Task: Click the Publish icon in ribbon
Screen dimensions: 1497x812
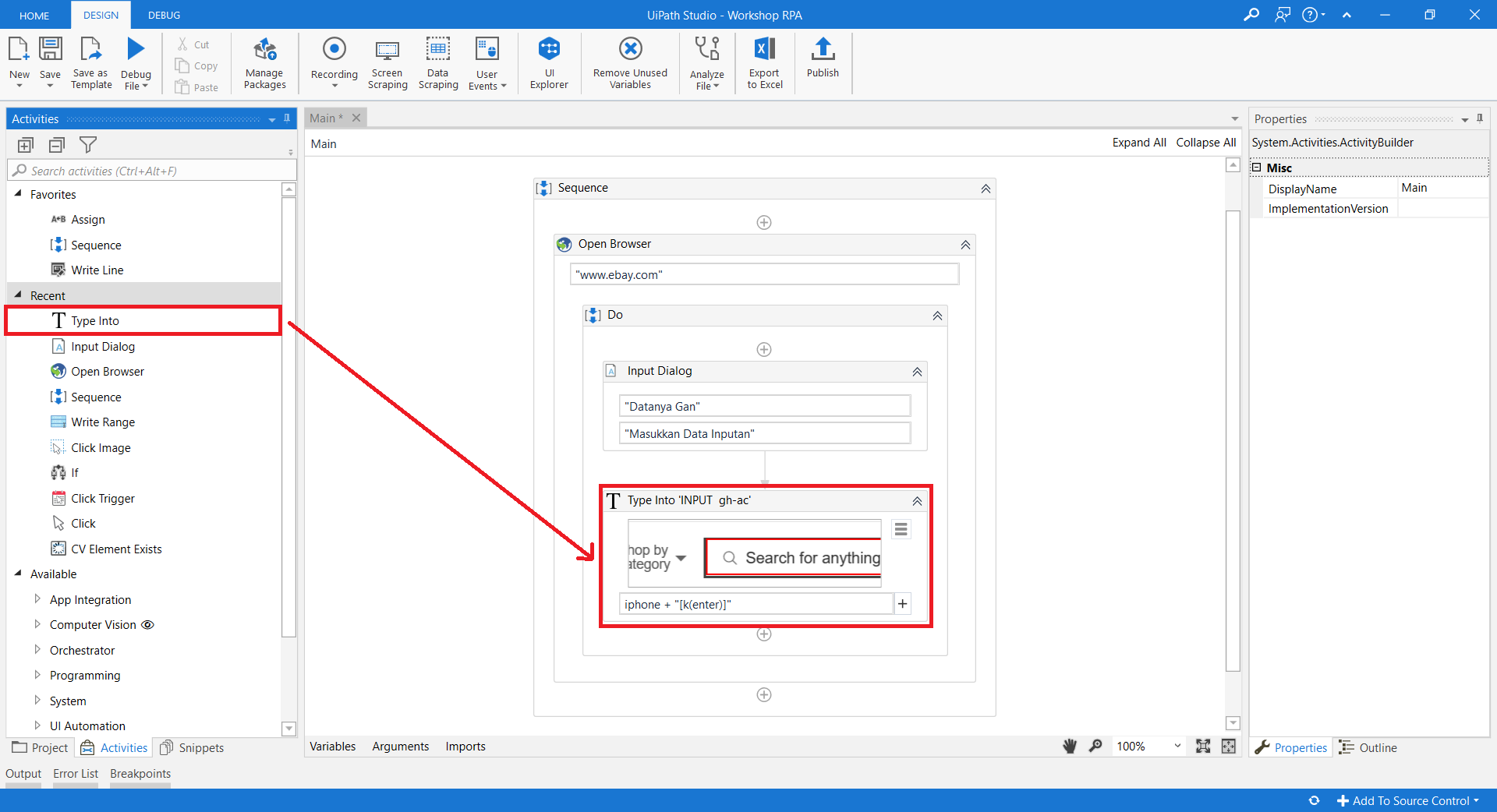Action: (823, 58)
